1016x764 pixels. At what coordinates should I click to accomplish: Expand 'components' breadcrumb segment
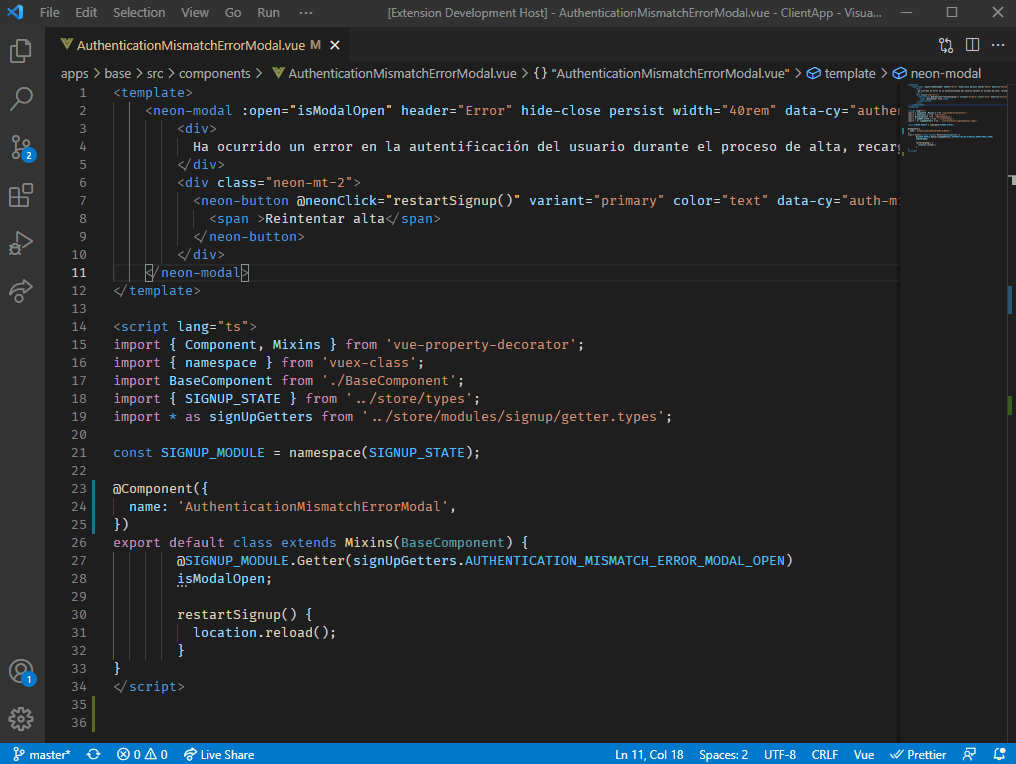pos(214,73)
